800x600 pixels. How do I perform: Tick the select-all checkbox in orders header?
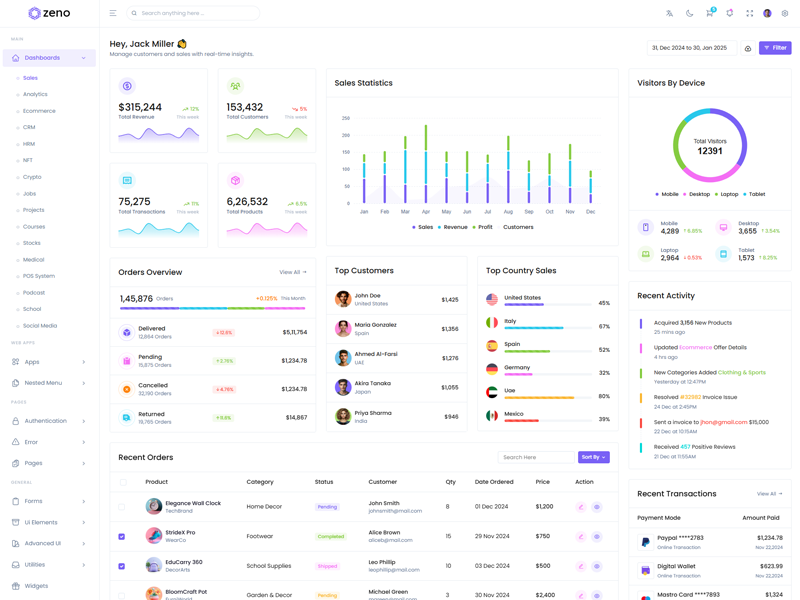point(123,482)
